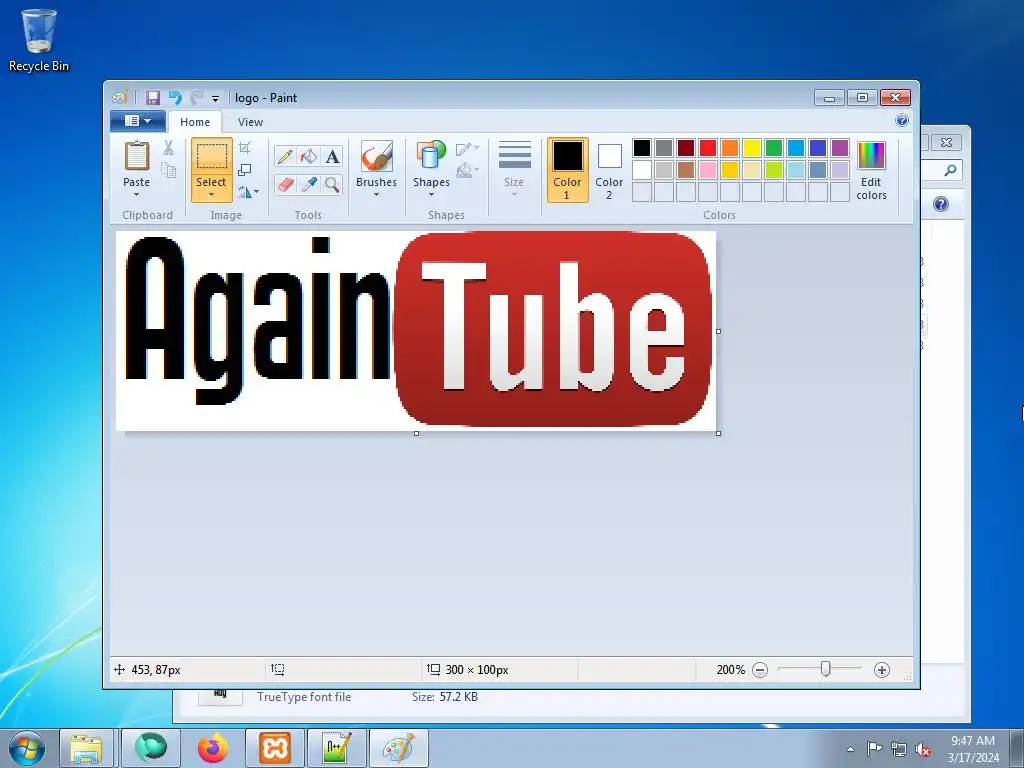Pick the orange color swatch
This screenshot has width=1024, height=768.
[x=730, y=148]
